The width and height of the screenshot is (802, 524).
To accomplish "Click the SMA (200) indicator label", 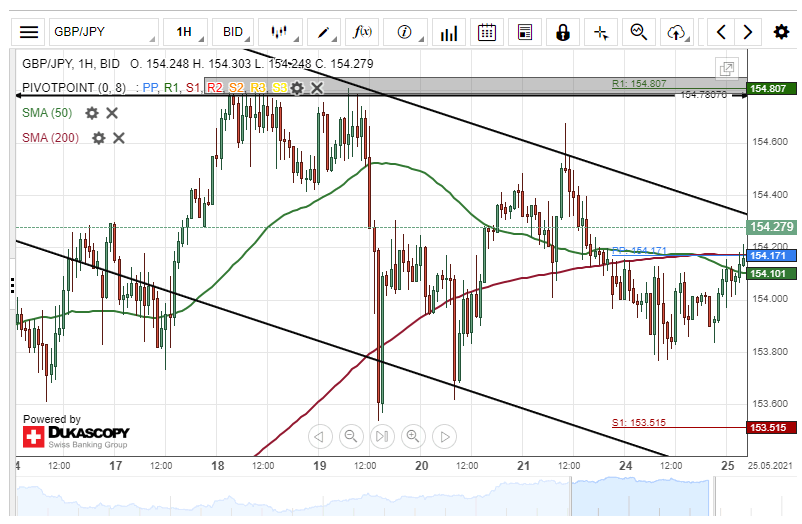I will pos(50,138).
